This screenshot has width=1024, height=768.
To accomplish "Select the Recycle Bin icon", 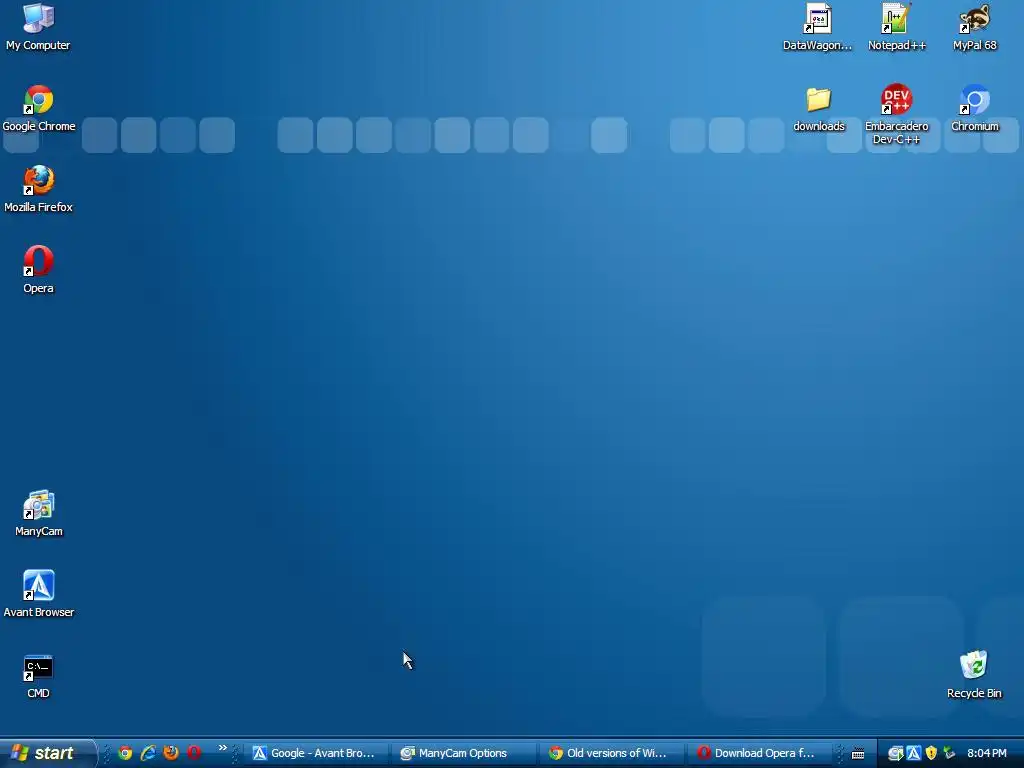I will [x=974, y=675].
